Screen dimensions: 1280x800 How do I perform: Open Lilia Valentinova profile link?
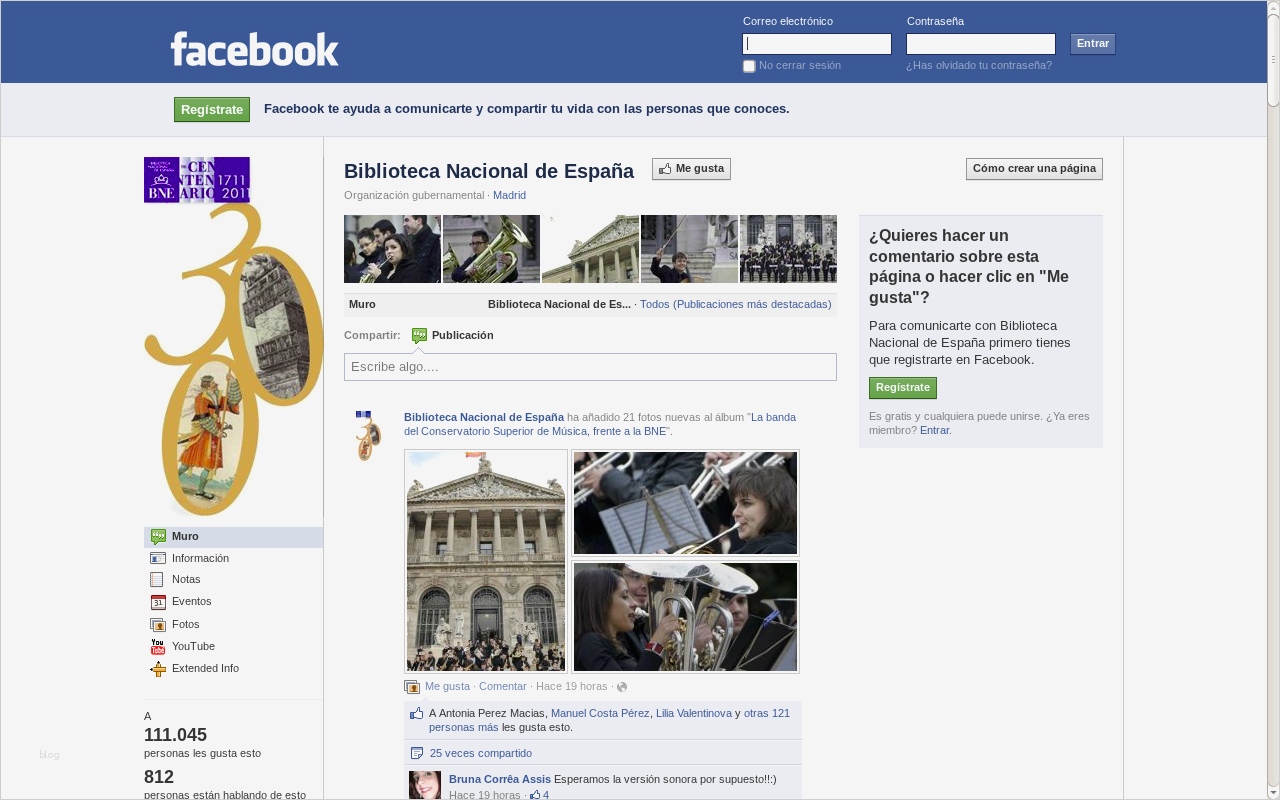click(694, 713)
